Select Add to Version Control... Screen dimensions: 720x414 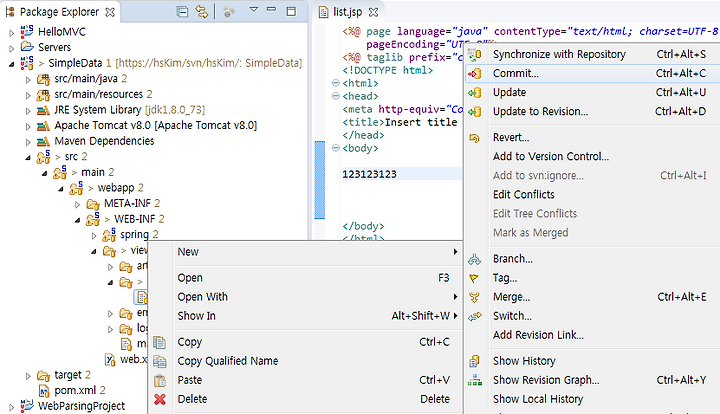click(592, 157)
